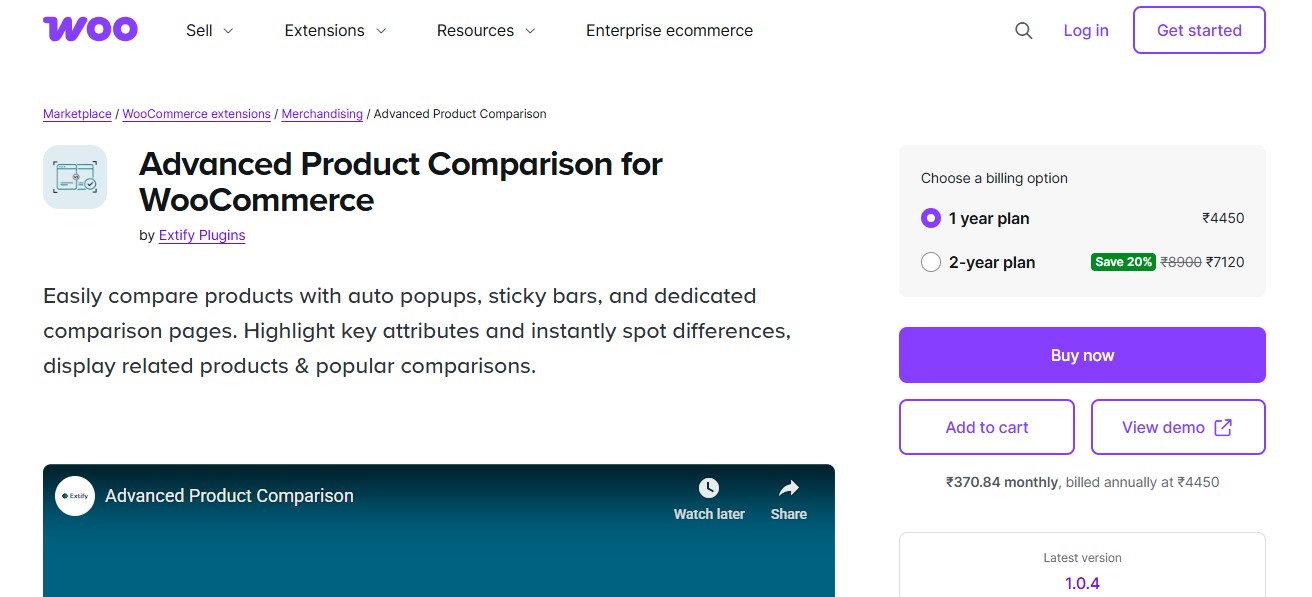Click the Extify avatar on the video overlay
This screenshot has height=597, width=1312.
[74, 495]
